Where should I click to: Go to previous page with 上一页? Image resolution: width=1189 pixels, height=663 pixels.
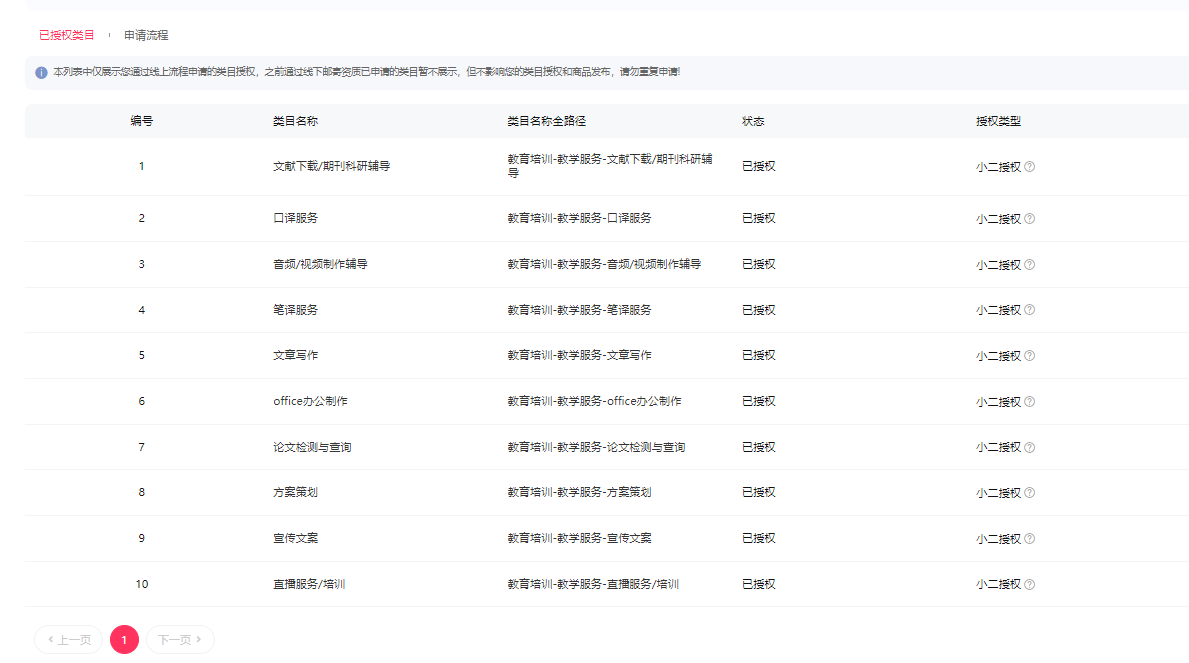tap(69, 640)
